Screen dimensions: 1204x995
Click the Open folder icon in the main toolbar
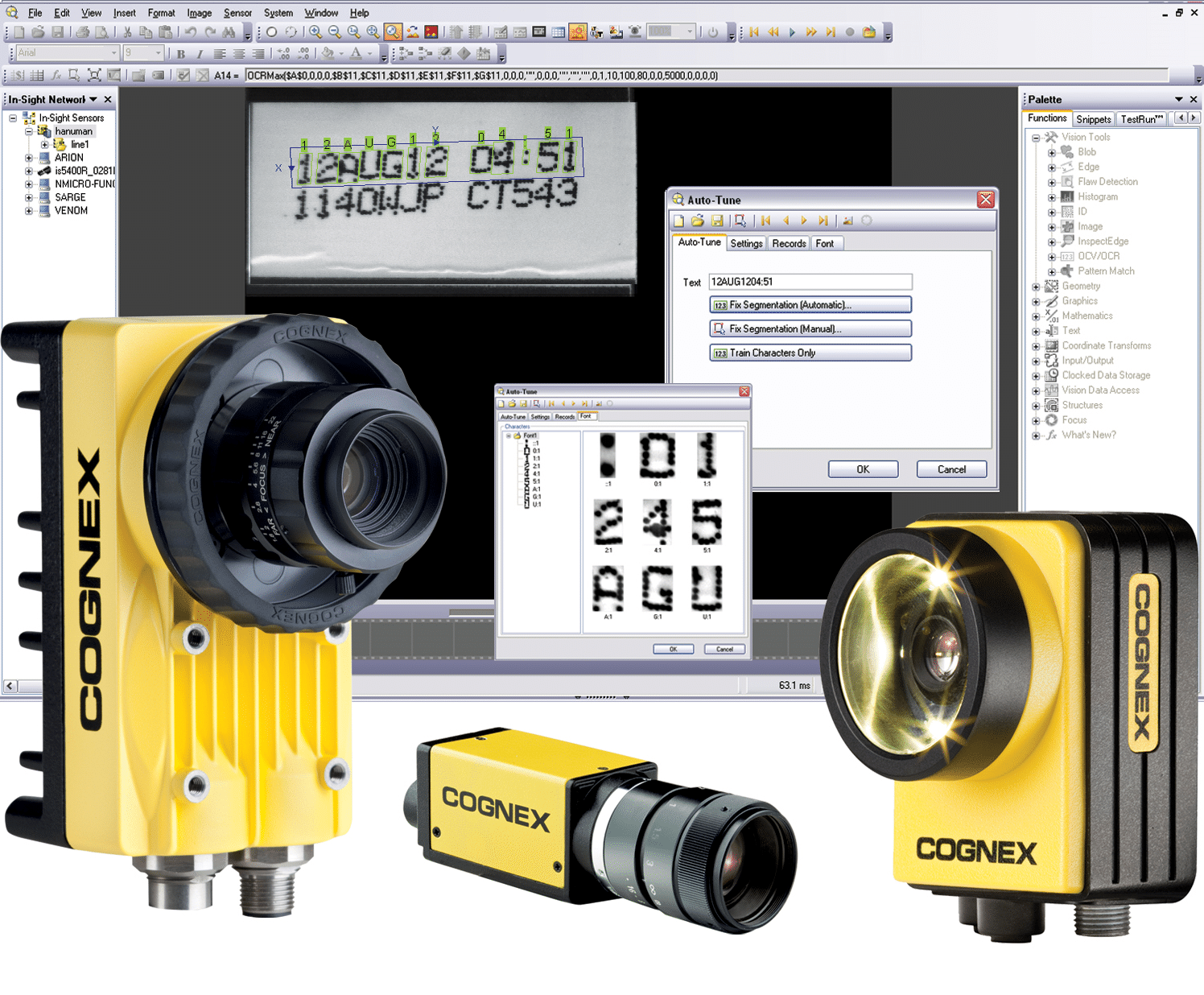pos(38,32)
